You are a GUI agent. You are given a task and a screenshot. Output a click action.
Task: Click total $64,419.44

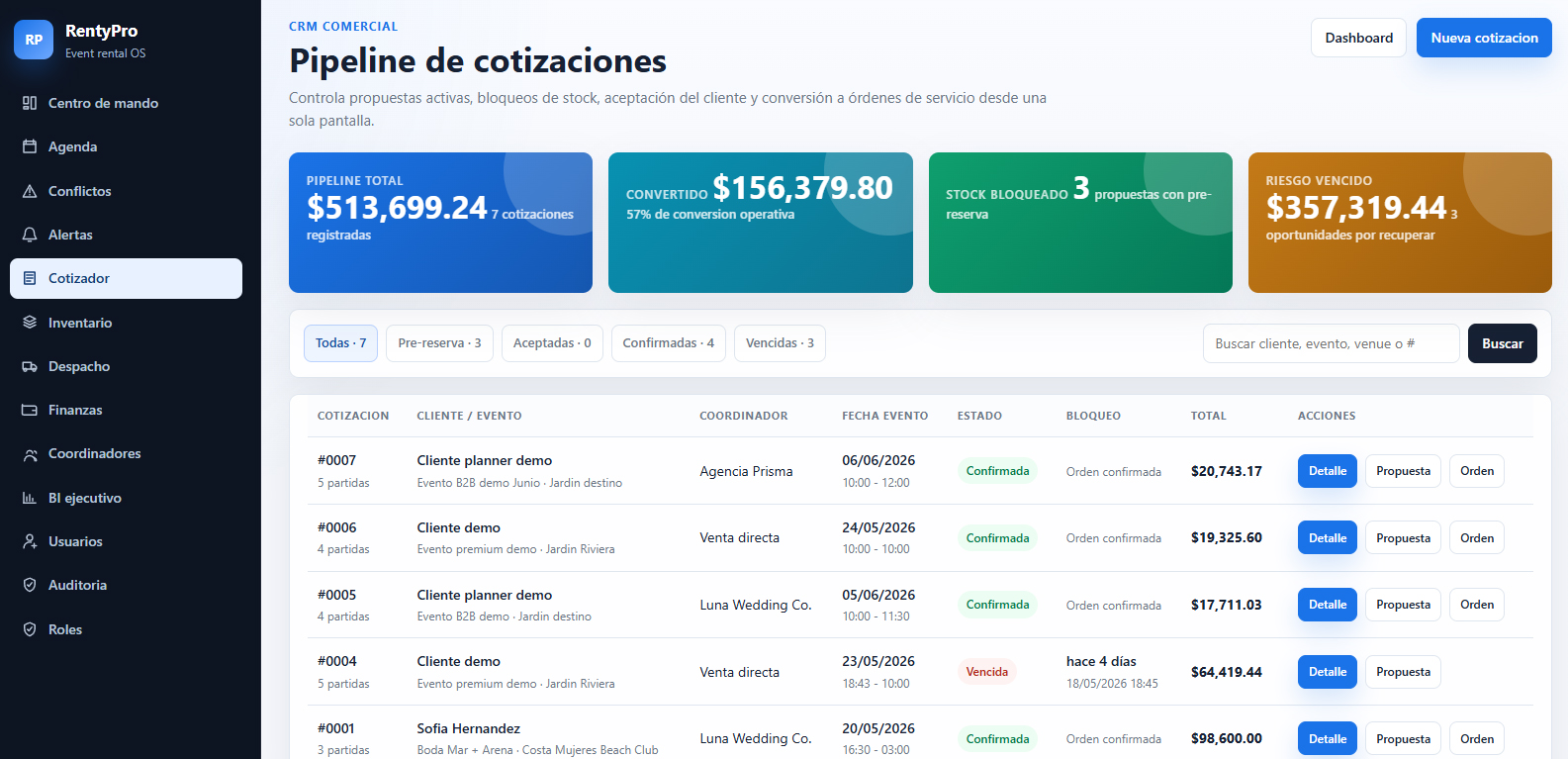point(1227,672)
